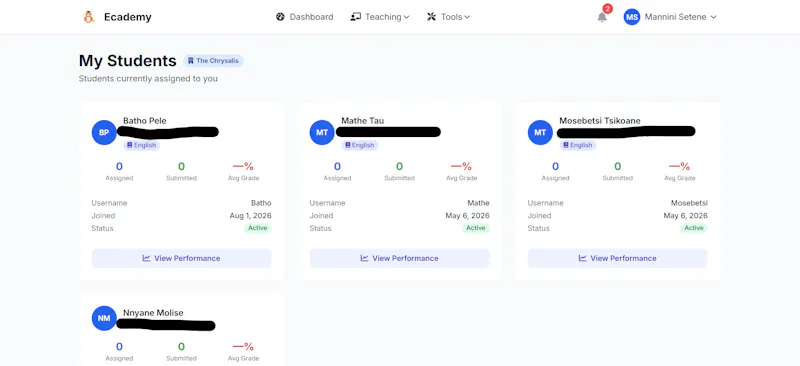The image size is (800, 366).
Task: Click Mosebetsi Tsikoane's MT avatar
Action: coord(540,132)
